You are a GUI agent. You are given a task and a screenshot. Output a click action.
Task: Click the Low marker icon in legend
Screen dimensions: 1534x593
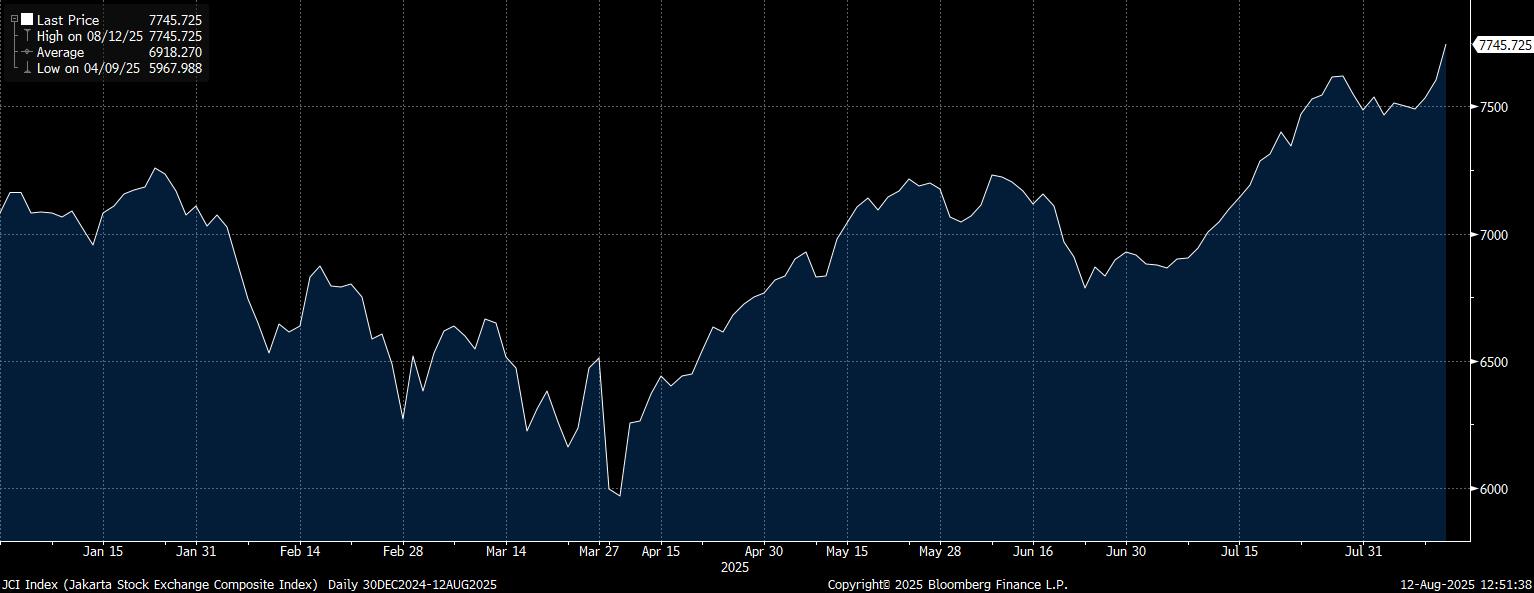click(27, 68)
